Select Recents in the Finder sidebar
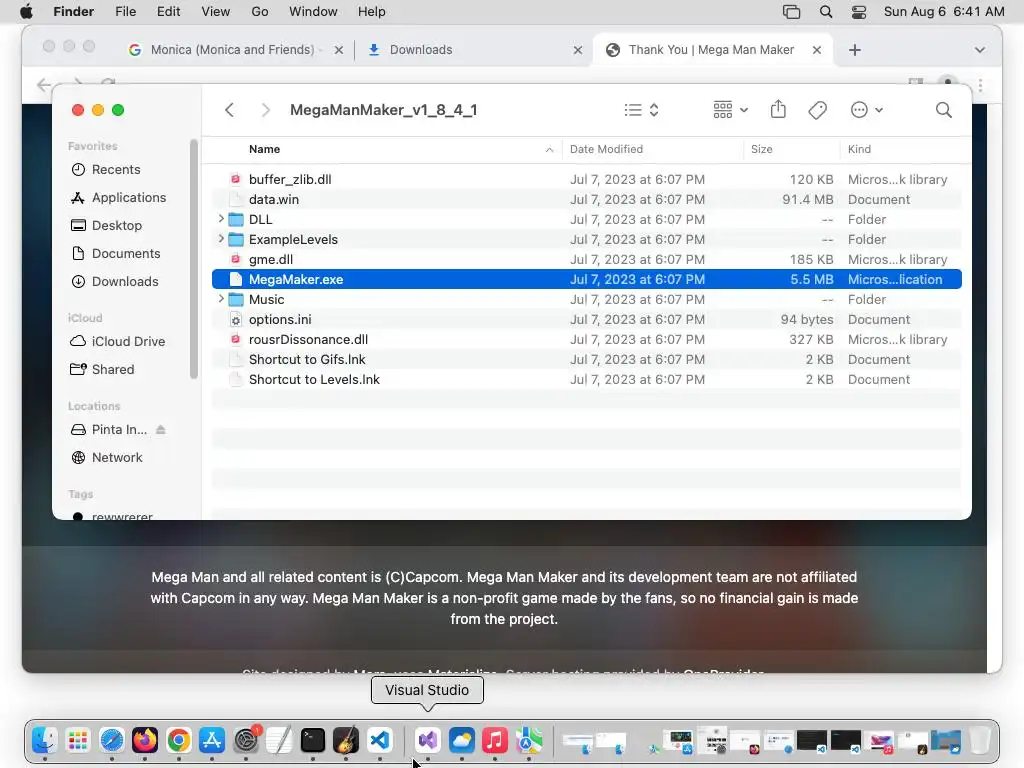 116,169
